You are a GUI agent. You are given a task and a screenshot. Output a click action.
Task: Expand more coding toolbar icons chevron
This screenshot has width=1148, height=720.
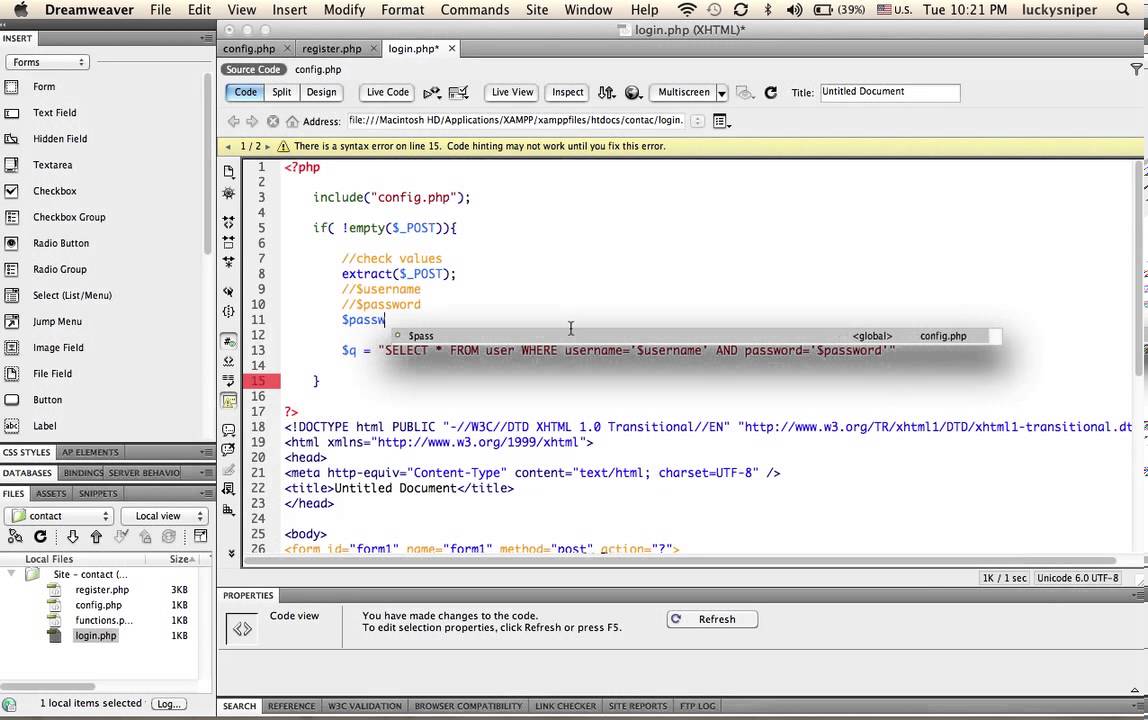(x=231, y=554)
